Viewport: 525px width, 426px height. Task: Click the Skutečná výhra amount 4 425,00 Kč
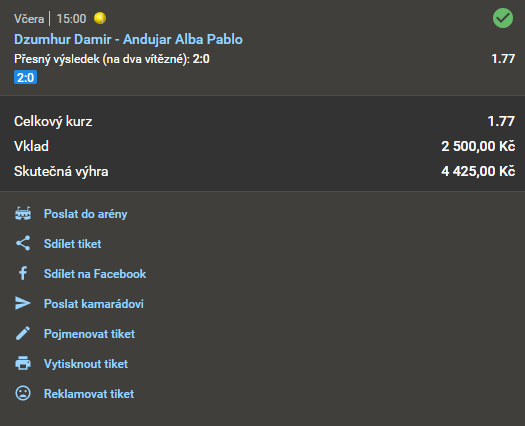(x=478, y=171)
